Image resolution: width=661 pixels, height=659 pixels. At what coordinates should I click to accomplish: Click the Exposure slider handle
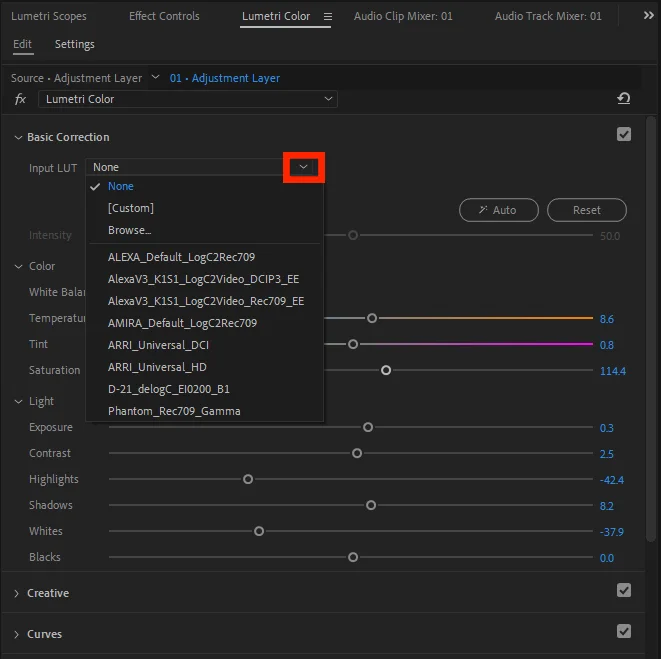point(368,428)
